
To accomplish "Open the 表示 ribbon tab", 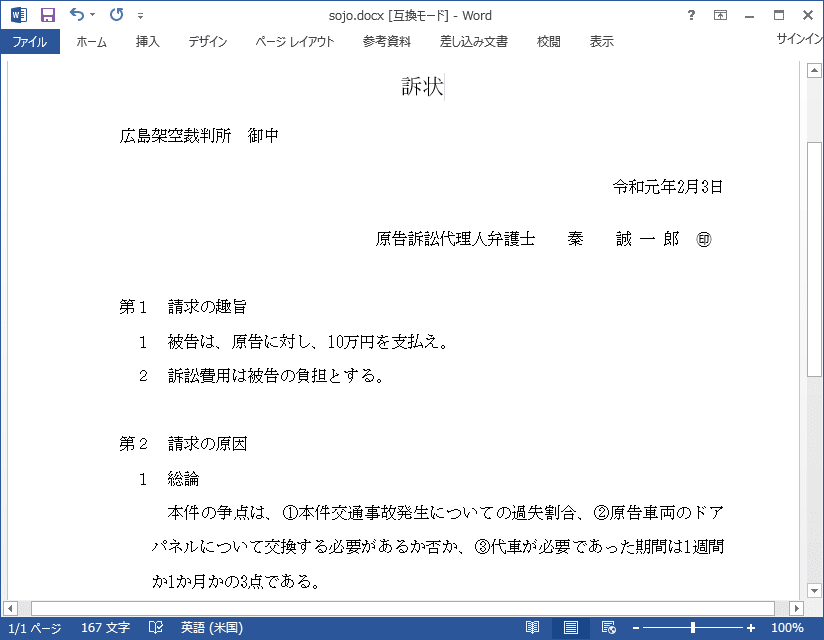I will point(601,41).
